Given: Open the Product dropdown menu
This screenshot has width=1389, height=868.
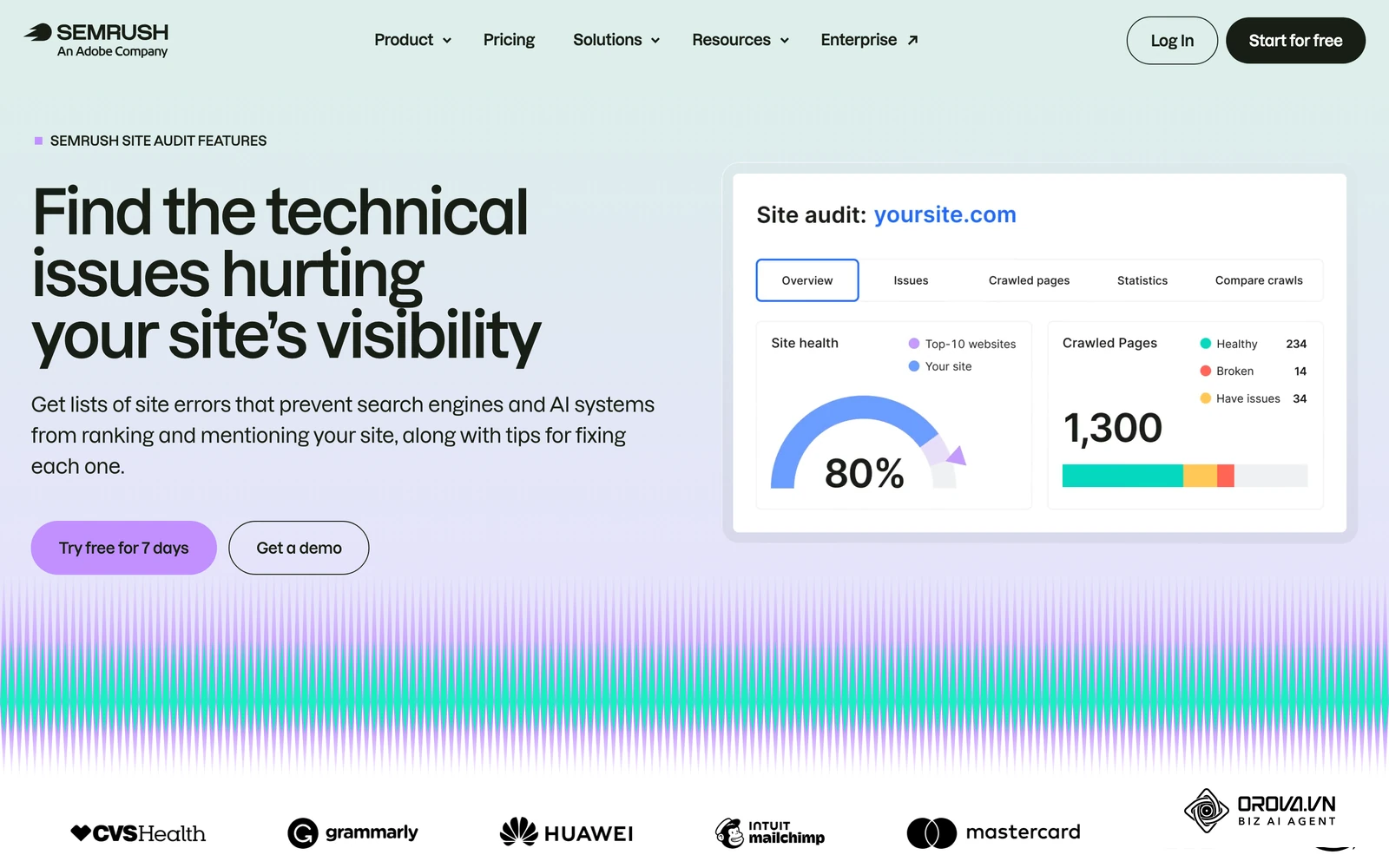Looking at the screenshot, I should (412, 40).
